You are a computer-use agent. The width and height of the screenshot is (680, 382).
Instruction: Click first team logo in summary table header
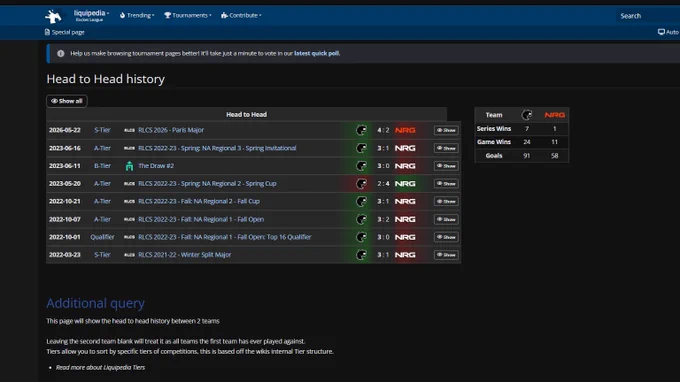click(526, 115)
